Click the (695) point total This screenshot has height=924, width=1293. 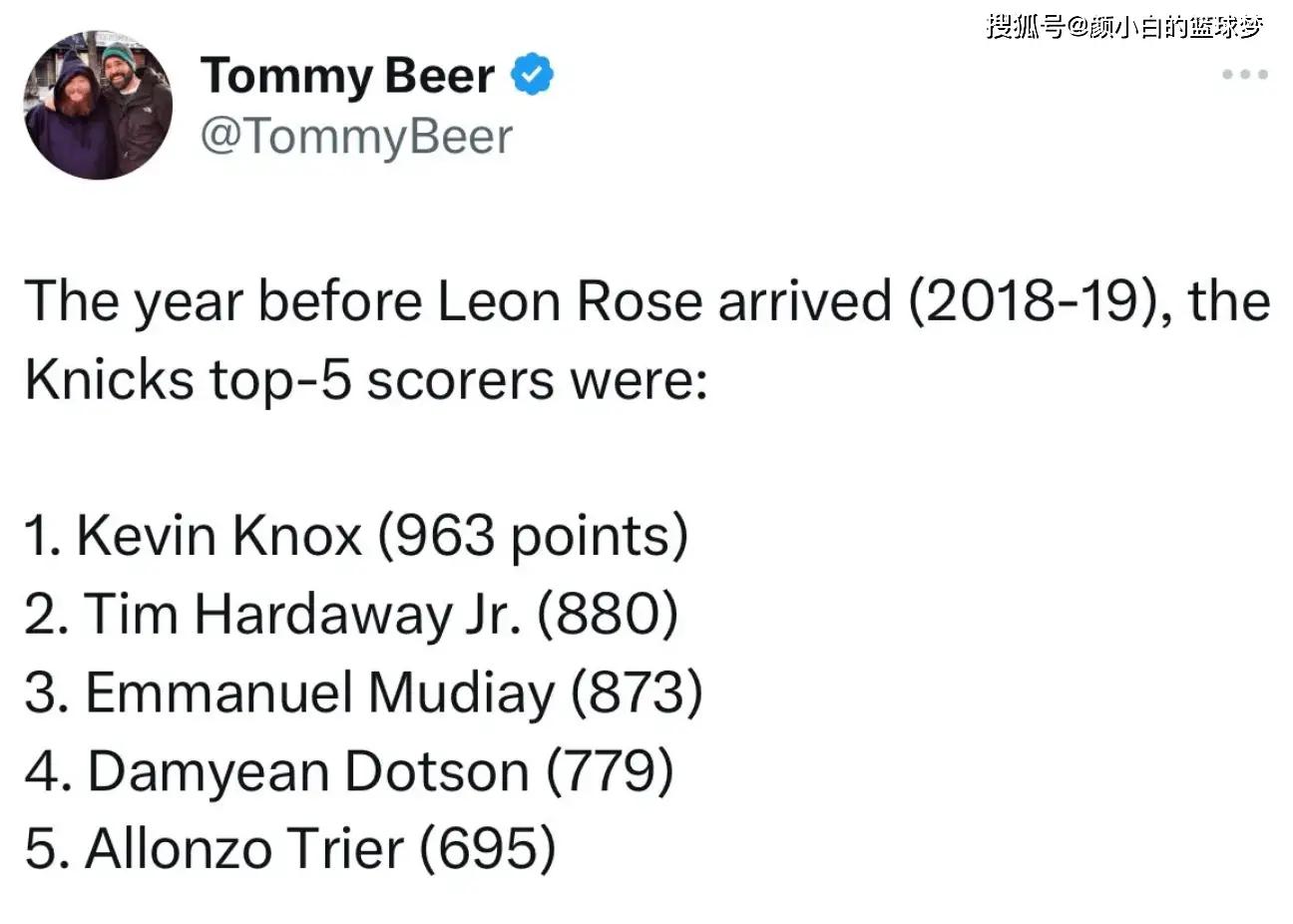coord(487,849)
